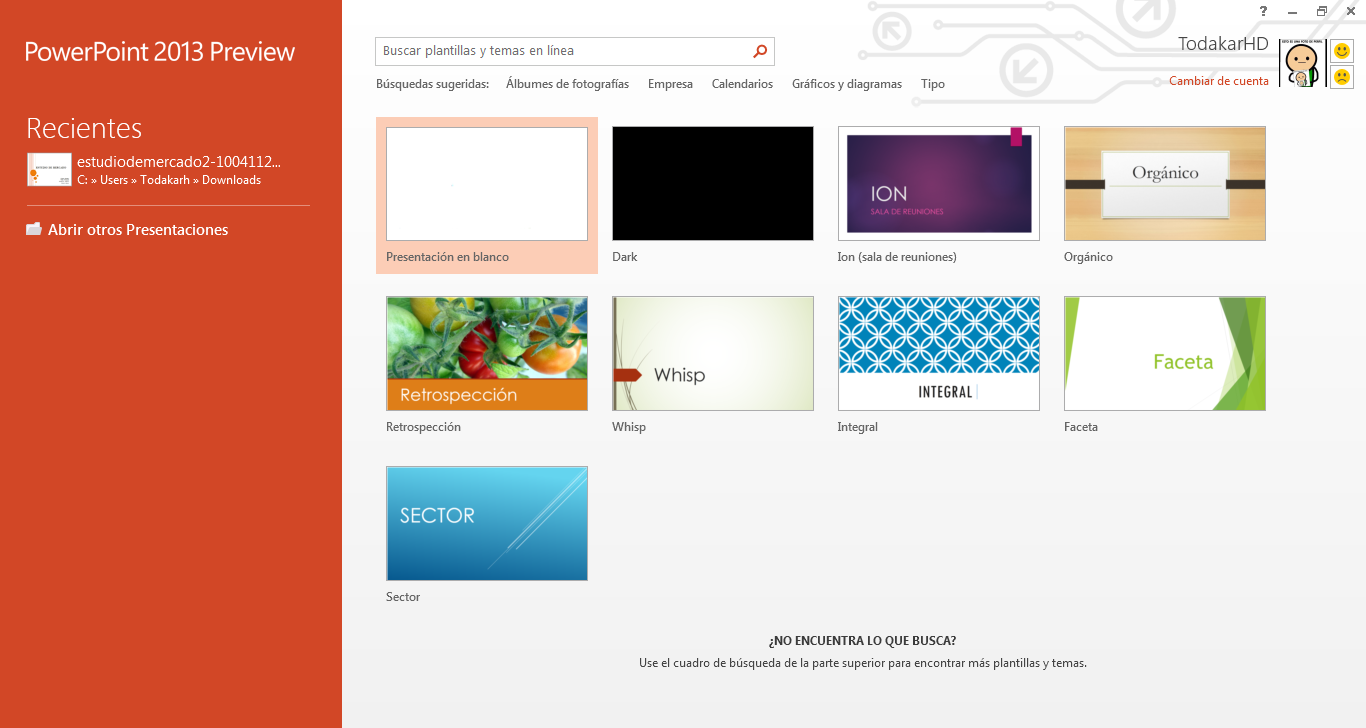Choose the Tipo suggested search
Image resolution: width=1366 pixels, height=728 pixels.
[x=933, y=84]
